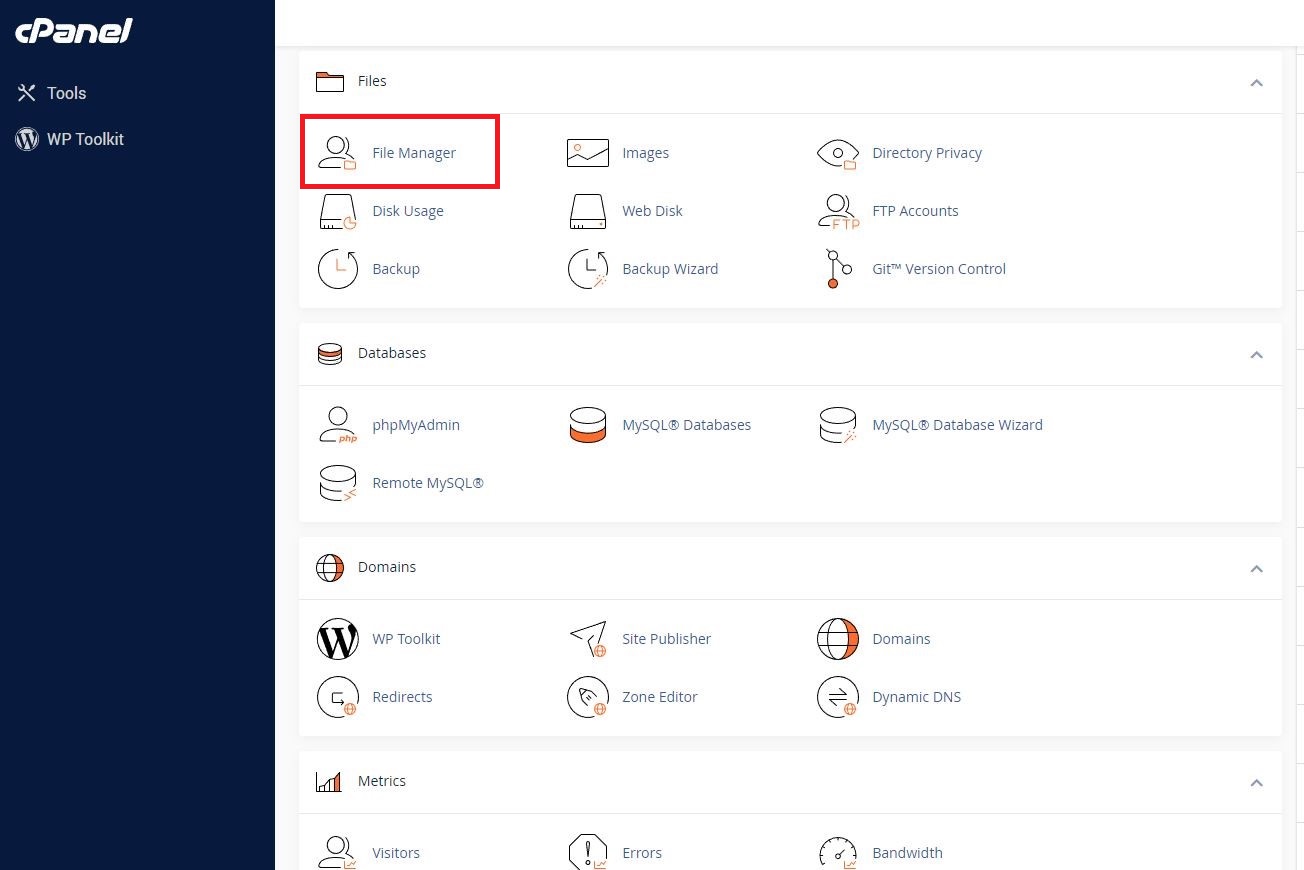Click the Directory Privacy eye icon
This screenshot has width=1304, height=870.
(838, 153)
